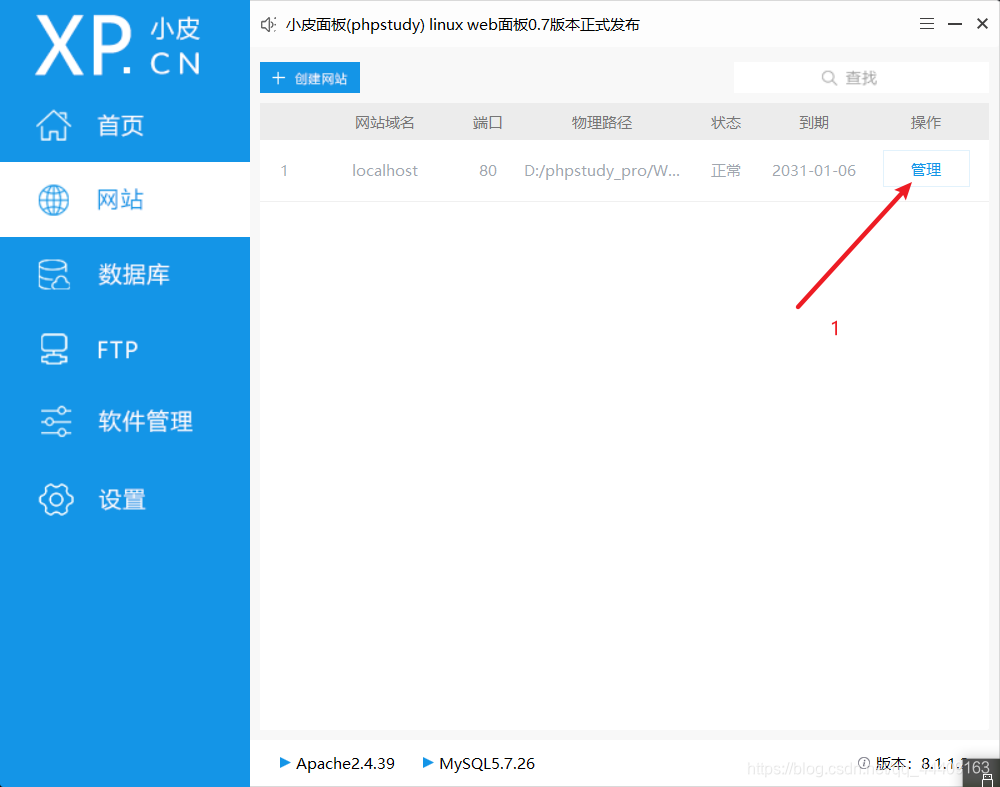Switch to the 数据库 database tab
1000x787 pixels.
pyautogui.click(x=125, y=275)
